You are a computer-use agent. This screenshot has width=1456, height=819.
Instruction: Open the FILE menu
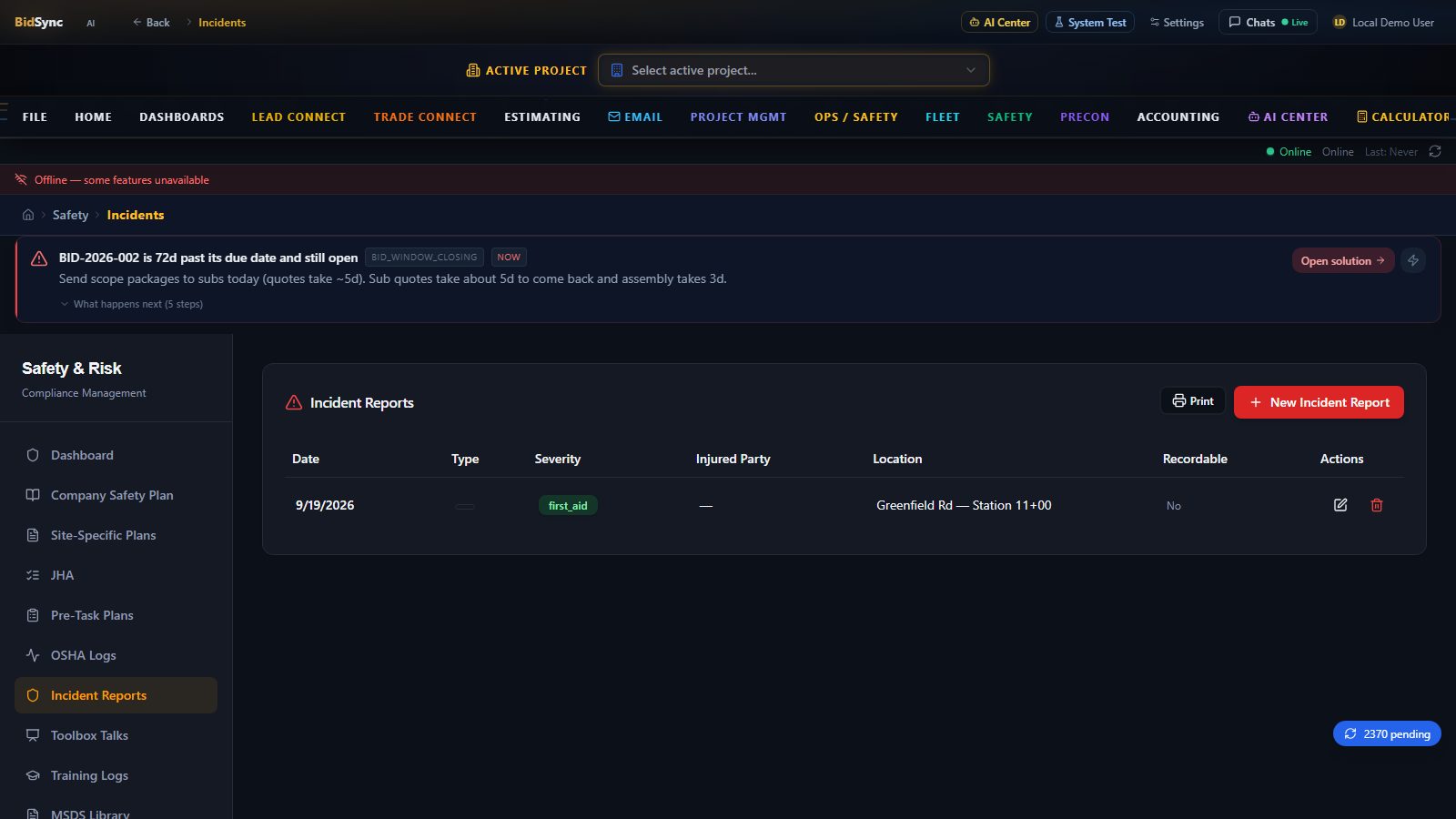tap(35, 117)
